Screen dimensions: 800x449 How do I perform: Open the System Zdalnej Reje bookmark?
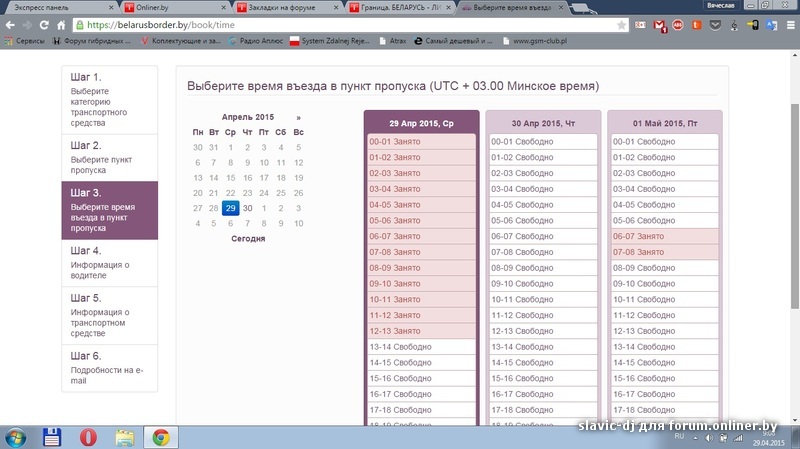pos(330,41)
